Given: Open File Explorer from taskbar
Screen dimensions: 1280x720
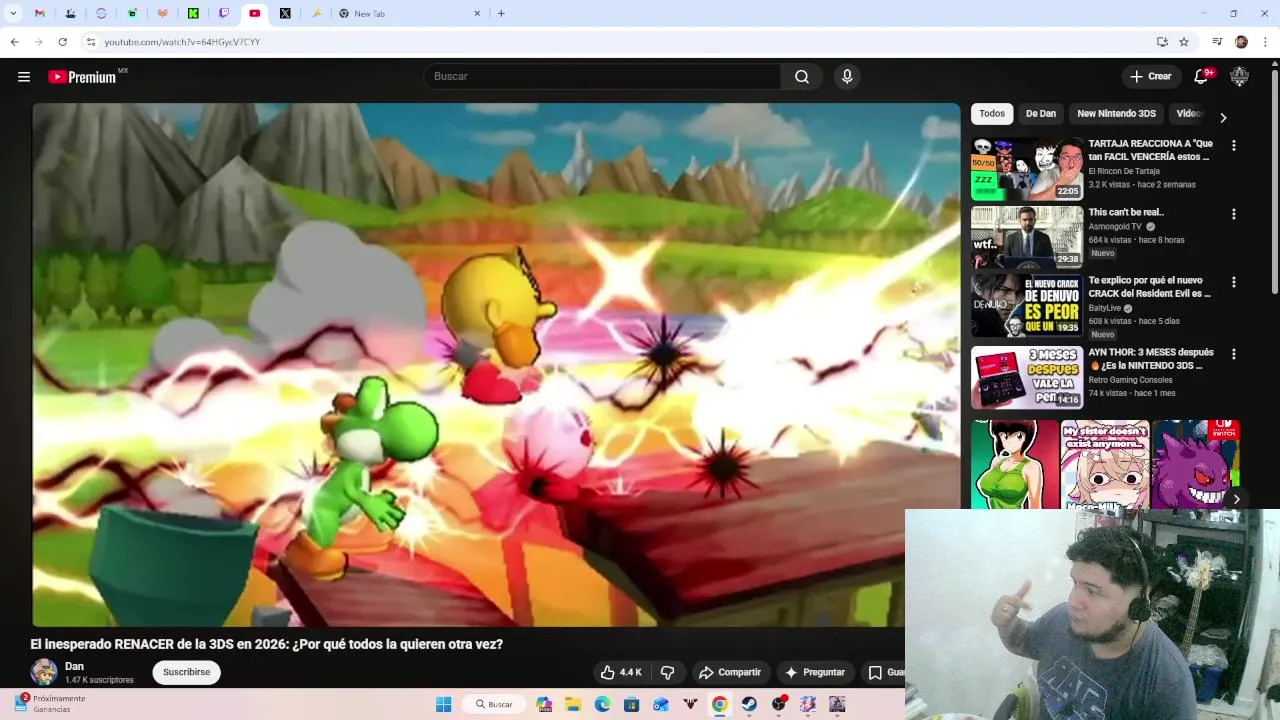Looking at the screenshot, I should 574,704.
